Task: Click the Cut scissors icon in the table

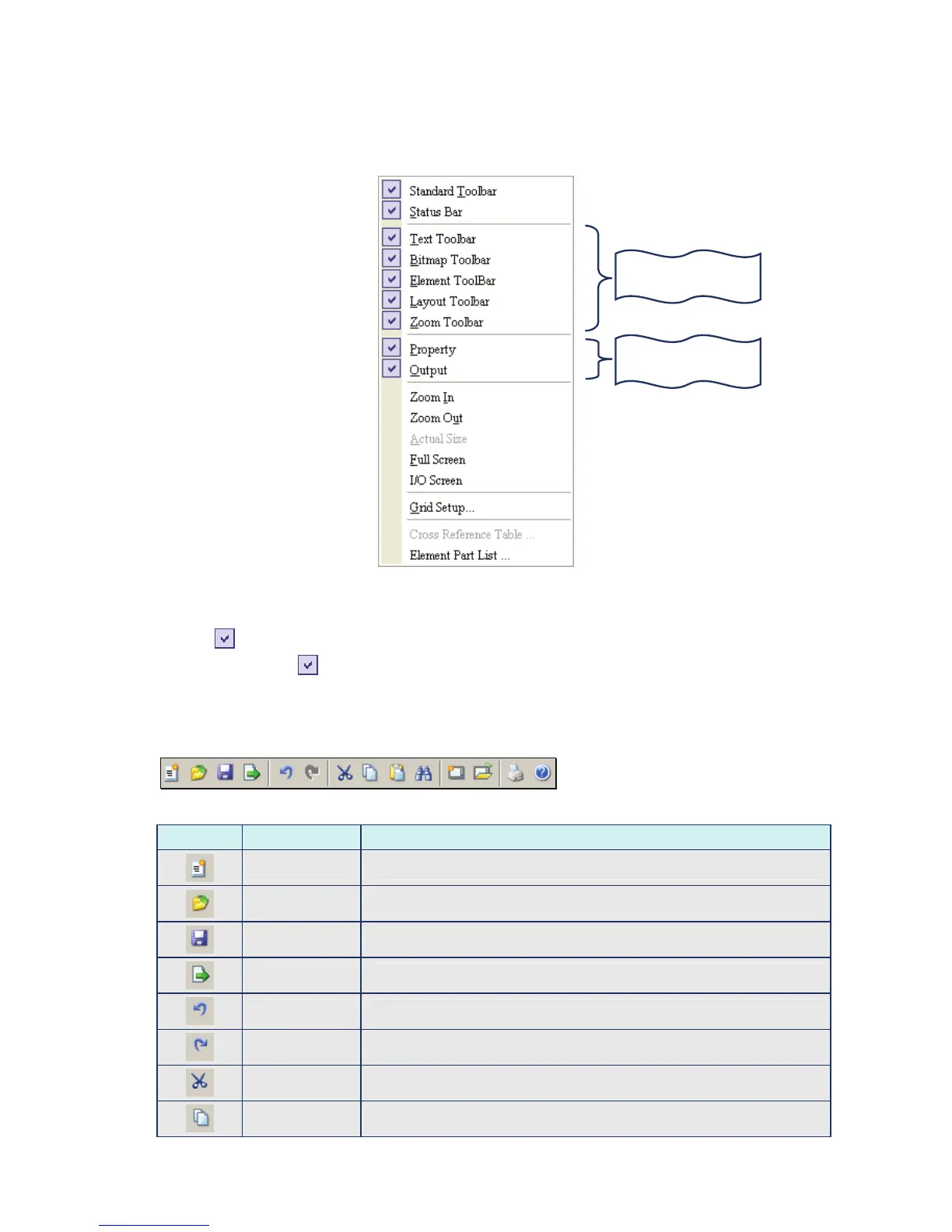Action: (200, 1082)
